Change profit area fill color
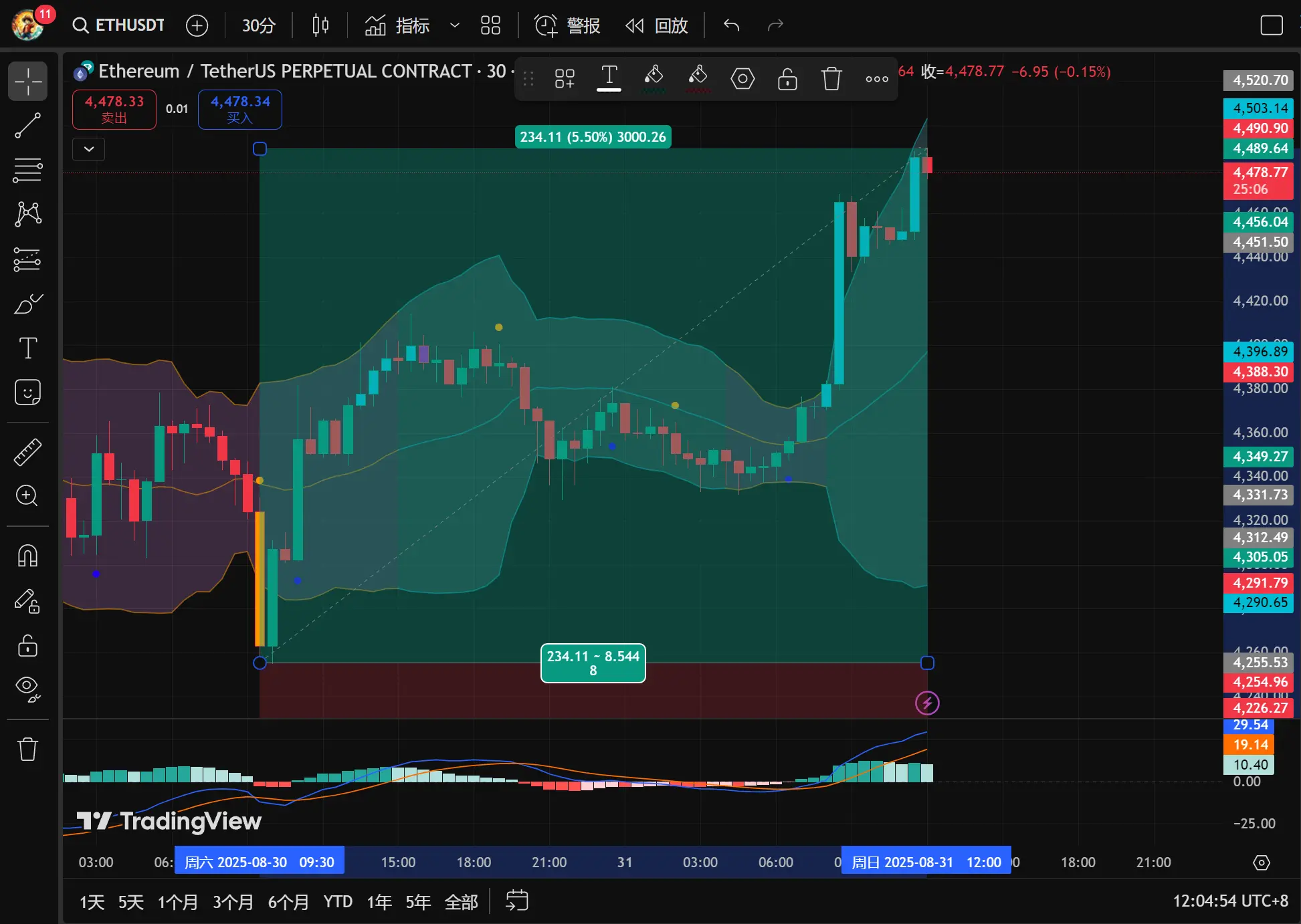The image size is (1301, 924). click(654, 79)
